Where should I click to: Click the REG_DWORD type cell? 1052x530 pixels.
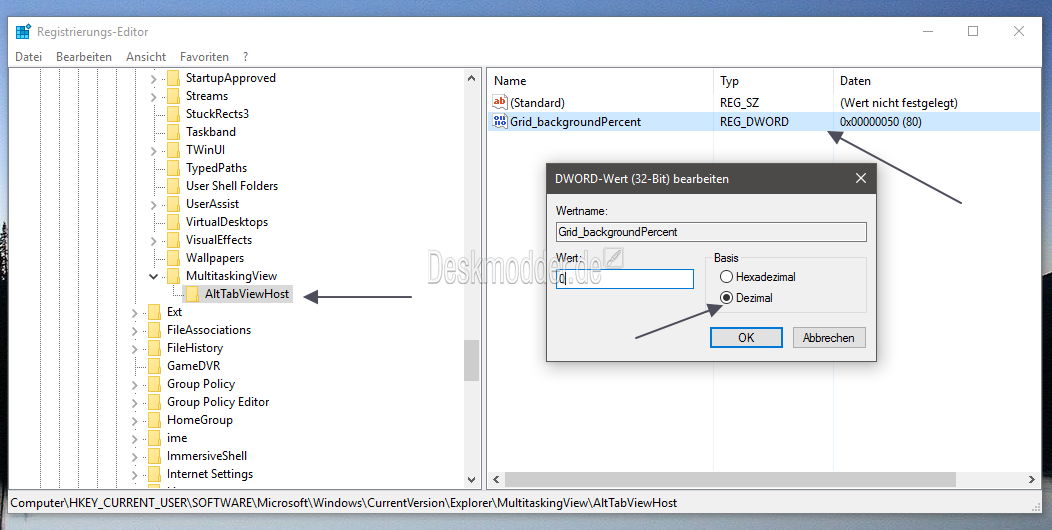754,121
